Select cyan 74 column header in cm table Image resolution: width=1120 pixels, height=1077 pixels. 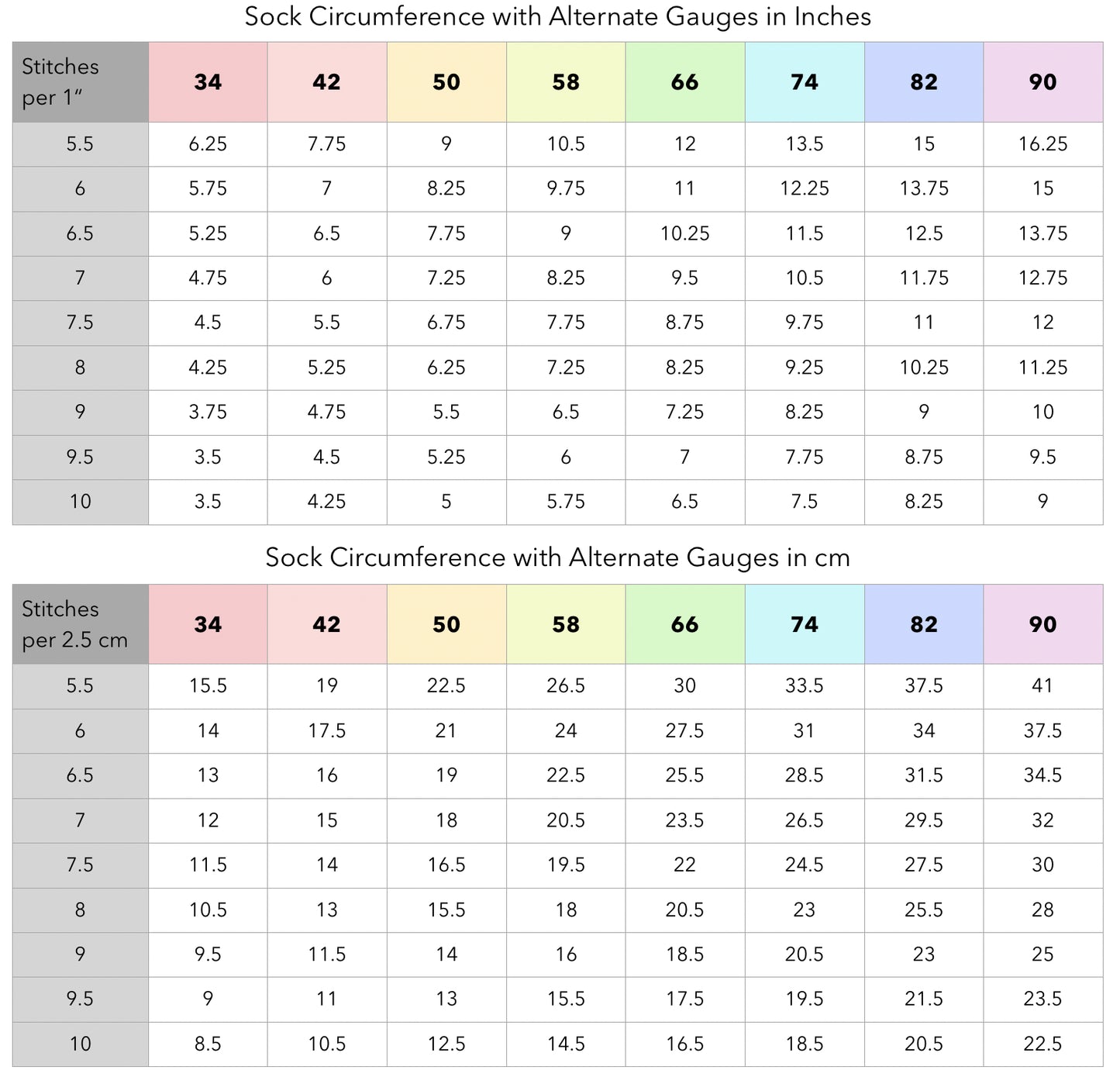point(805,624)
